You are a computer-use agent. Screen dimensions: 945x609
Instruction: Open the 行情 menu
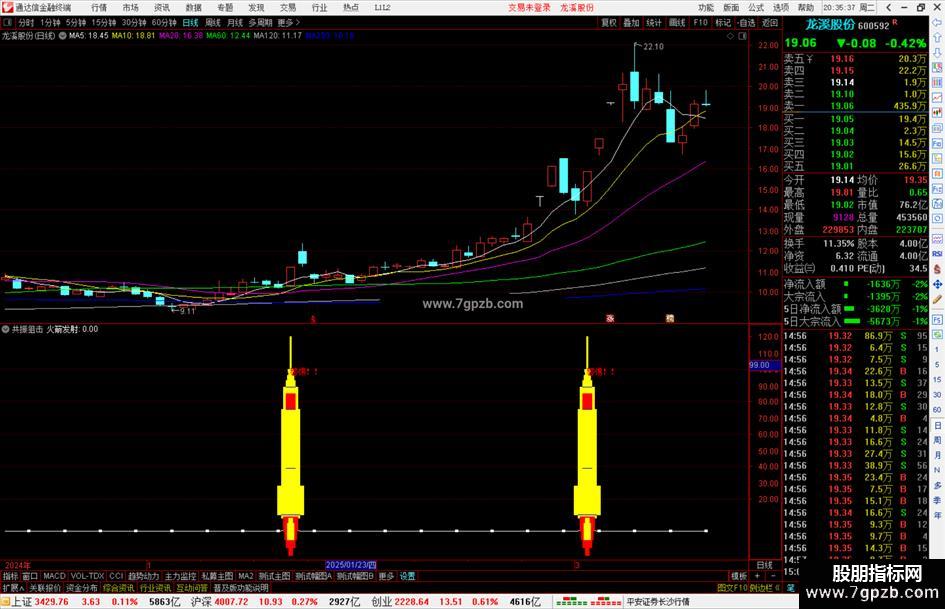click(99, 7)
